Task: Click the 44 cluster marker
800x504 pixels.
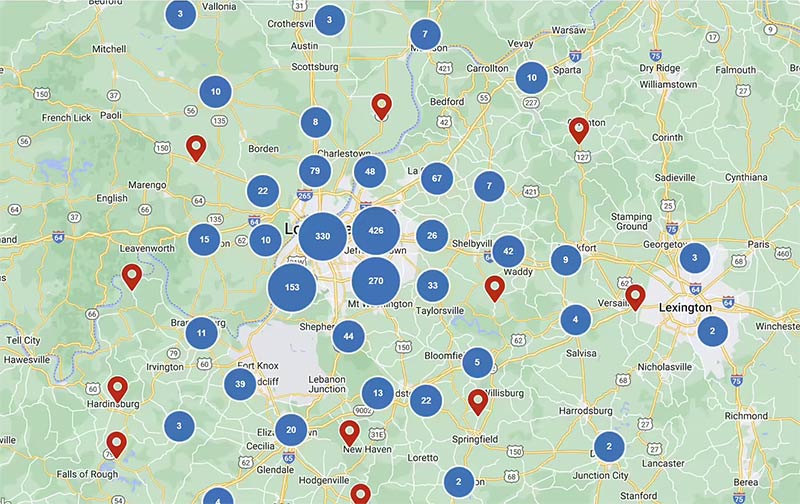Action: point(348,337)
